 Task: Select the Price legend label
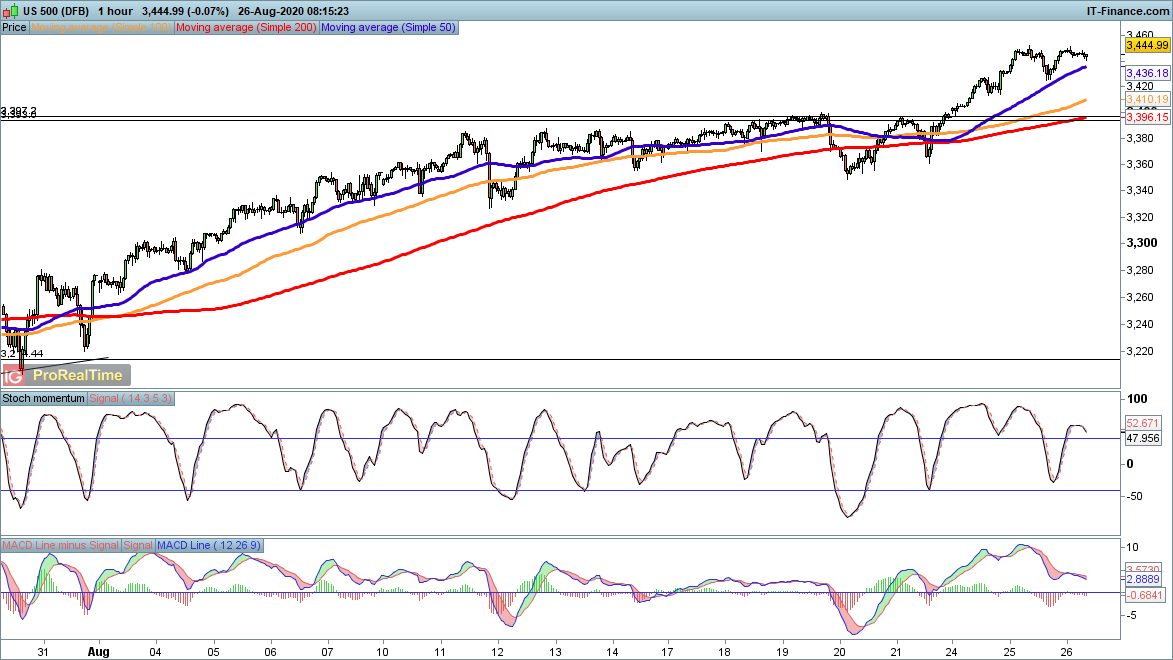click(x=14, y=28)
